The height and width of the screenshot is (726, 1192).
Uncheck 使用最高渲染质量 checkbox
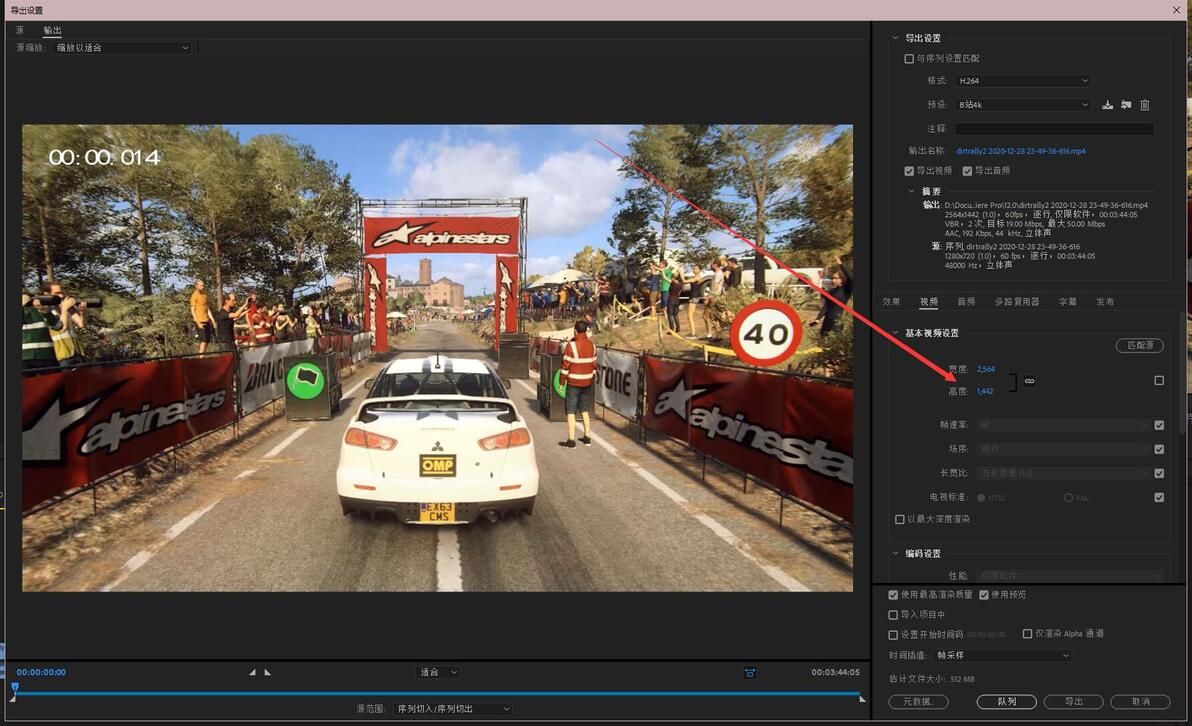point(893,594)
